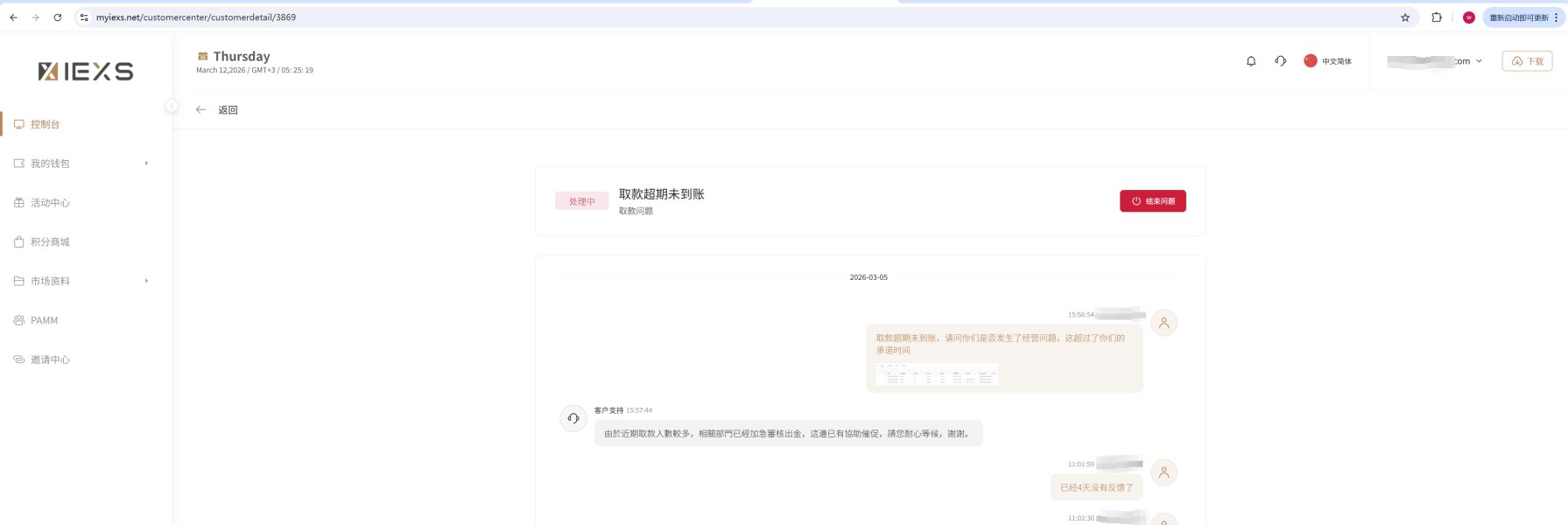1568x525 pixels.
Task: Click the 处理中 status tag
Action: [x=582, y=201]
